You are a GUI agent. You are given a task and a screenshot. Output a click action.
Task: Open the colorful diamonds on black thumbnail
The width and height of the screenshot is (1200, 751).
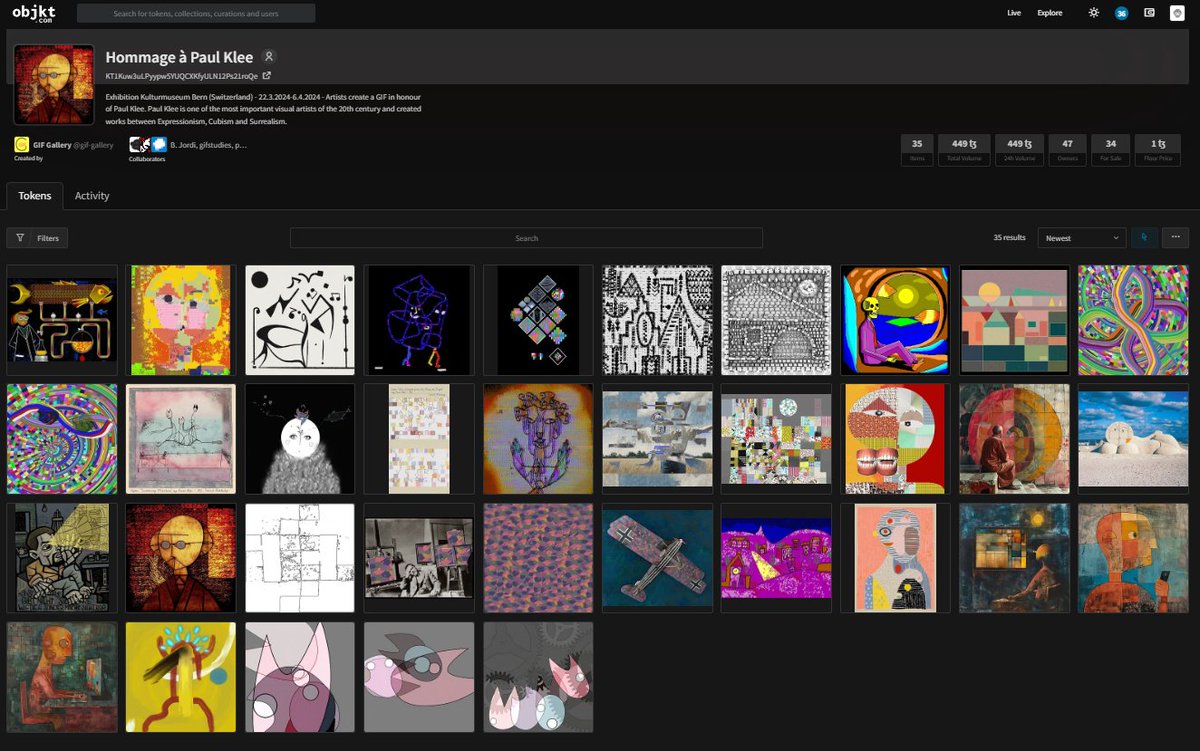pos(538,320)
